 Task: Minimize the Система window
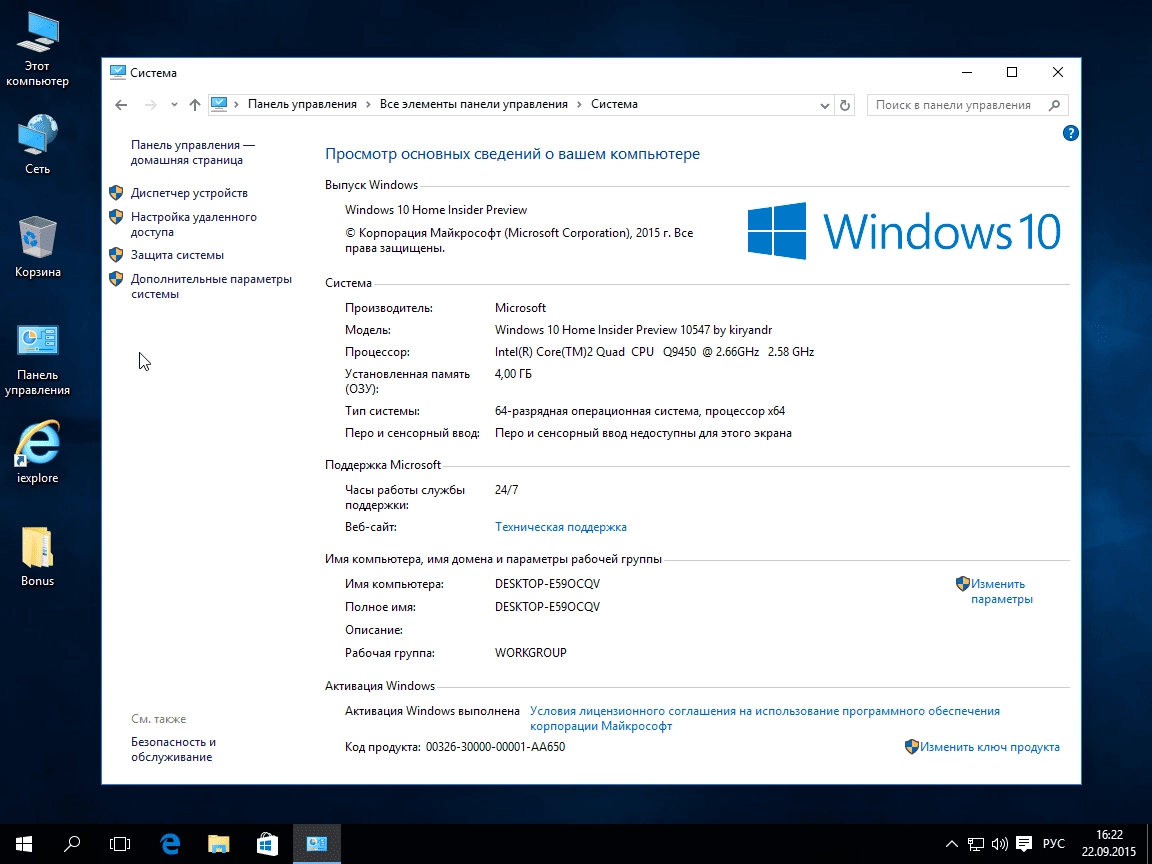point(967,72)
